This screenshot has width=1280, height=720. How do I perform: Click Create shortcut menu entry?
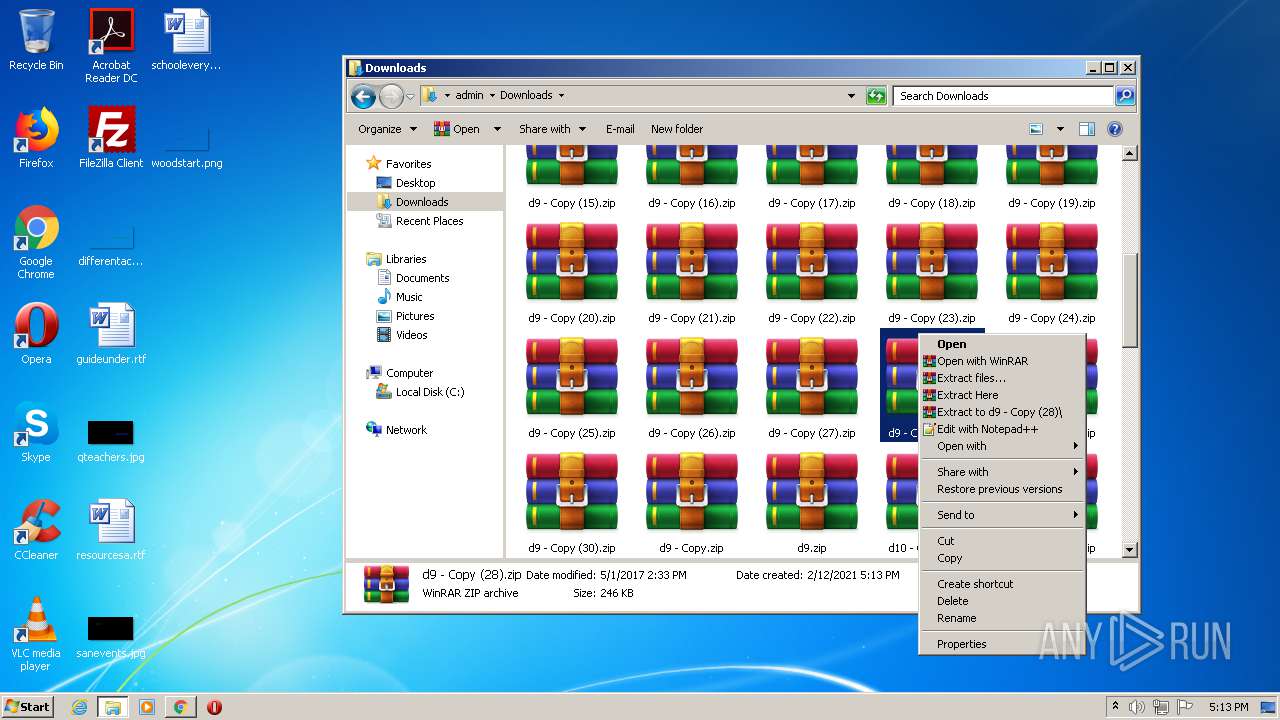pos(1002,584)
